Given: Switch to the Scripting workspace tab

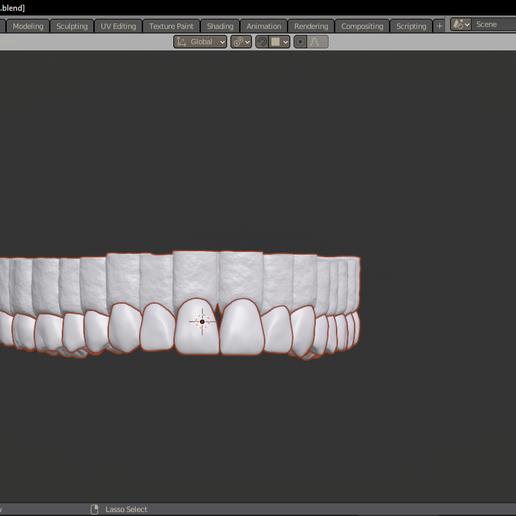Looking at the screenshot, I should 411,26.
